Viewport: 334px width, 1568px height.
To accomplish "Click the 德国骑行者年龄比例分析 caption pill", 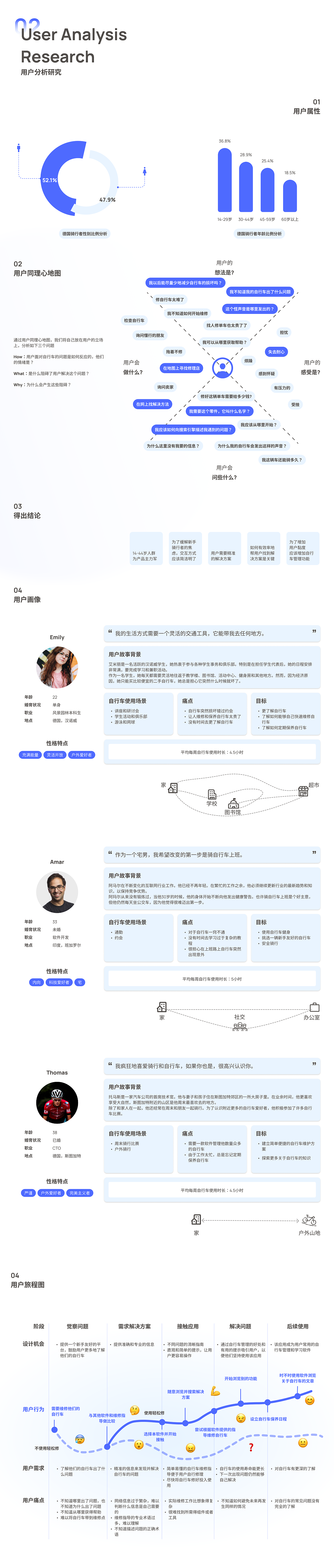I will tap(259, 234).
